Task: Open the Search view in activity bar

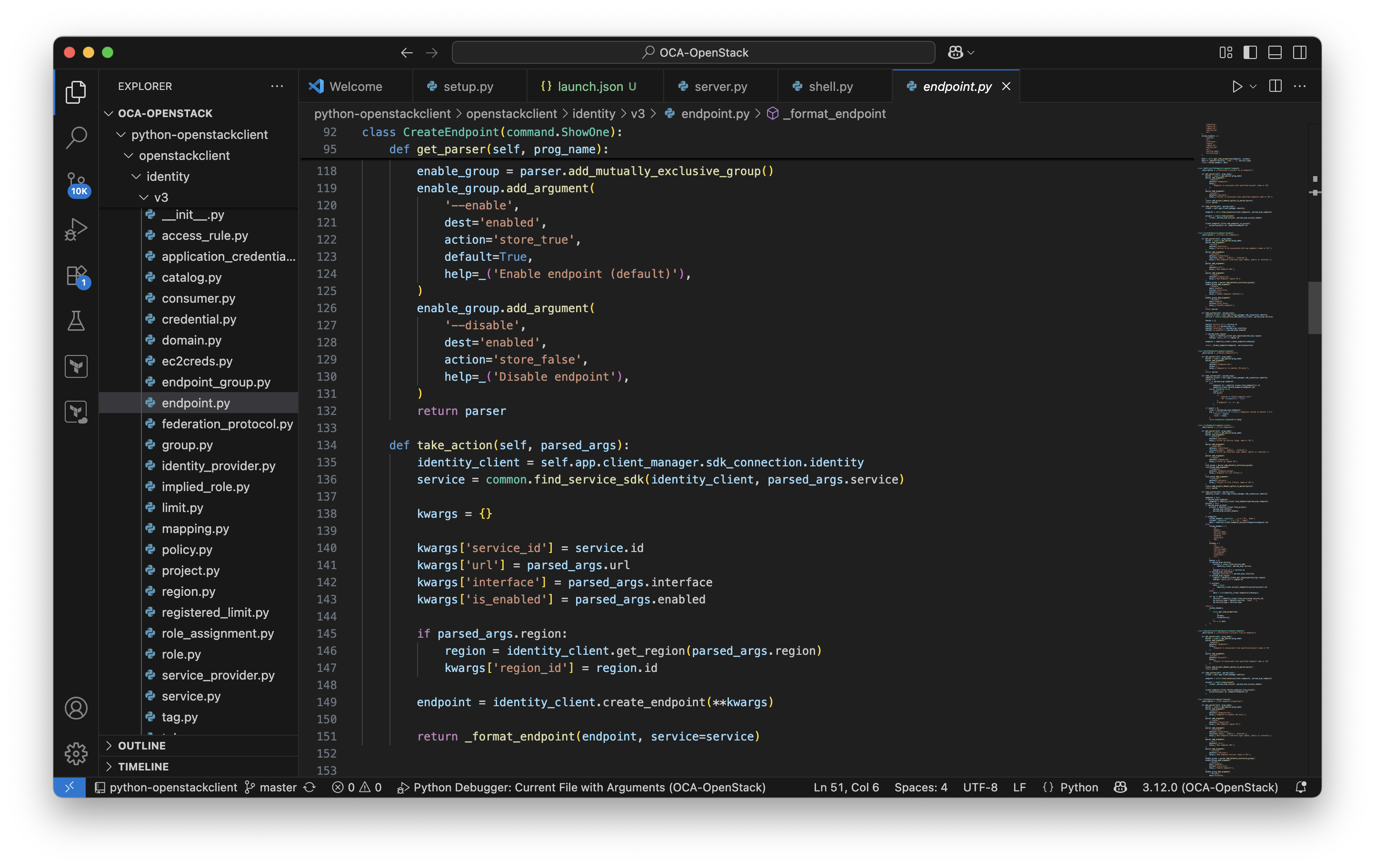Action: (x=76, y=137)
